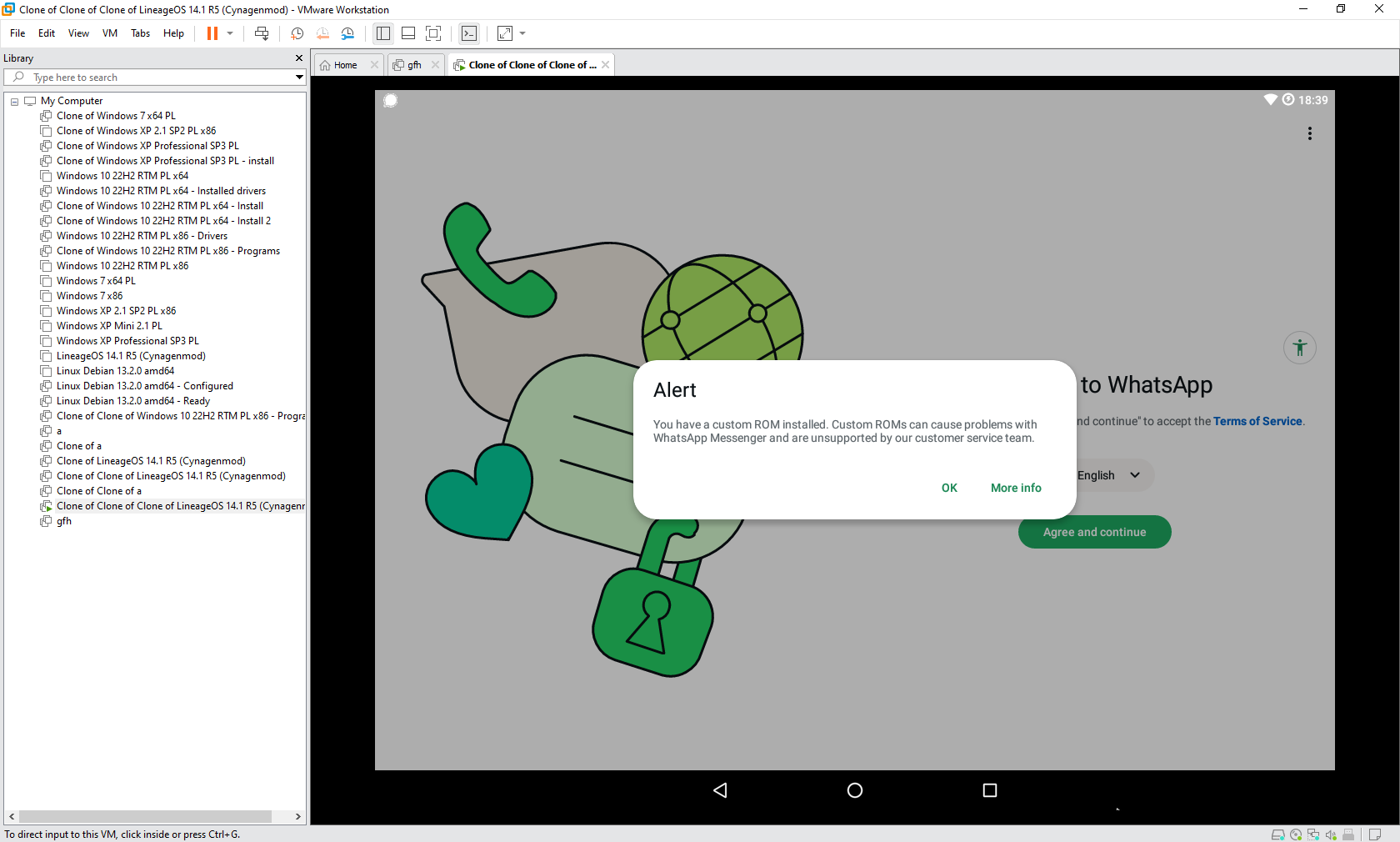Open the Tabs menu

click(141, 33)
